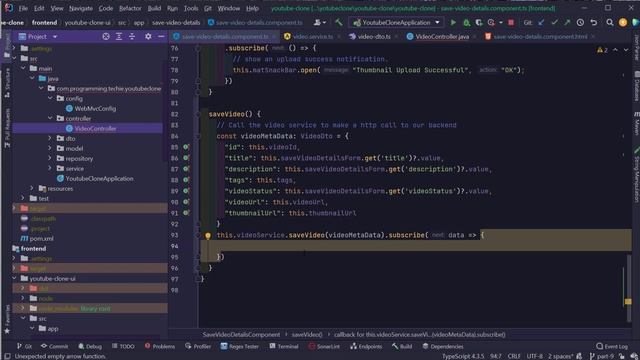Screen dimensions: 640x360
Task: Switch to save-video-details.component.html tab
Action: [x=540, y=37]
